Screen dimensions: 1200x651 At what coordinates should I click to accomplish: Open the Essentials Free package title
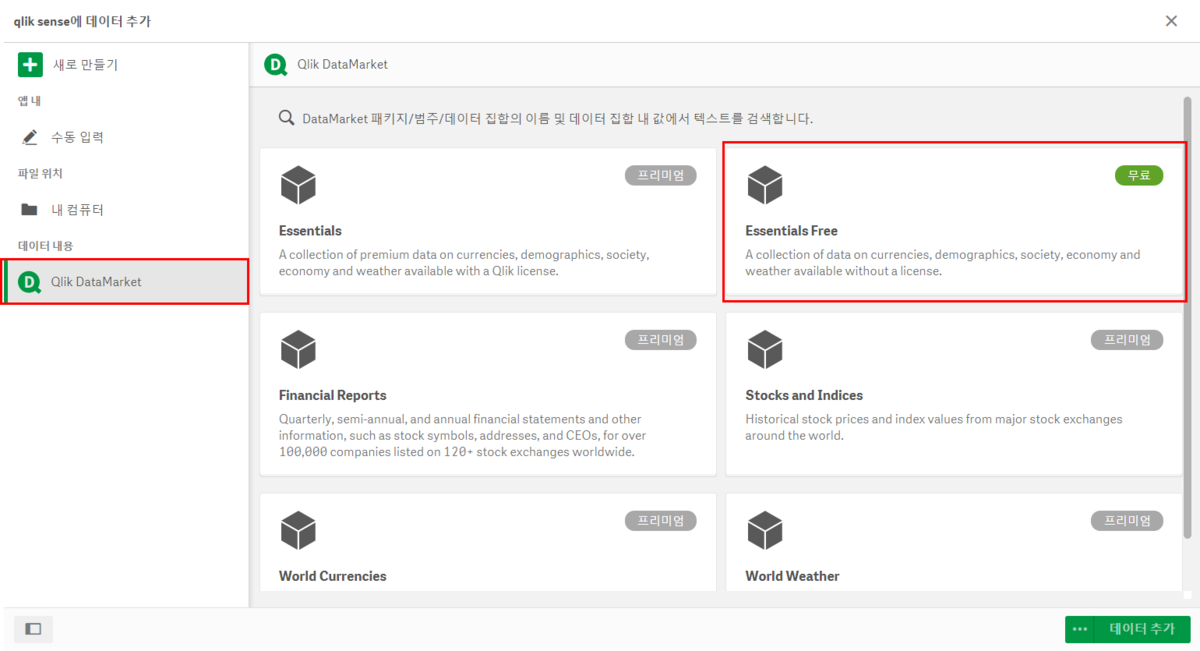(x=791, y=231)
